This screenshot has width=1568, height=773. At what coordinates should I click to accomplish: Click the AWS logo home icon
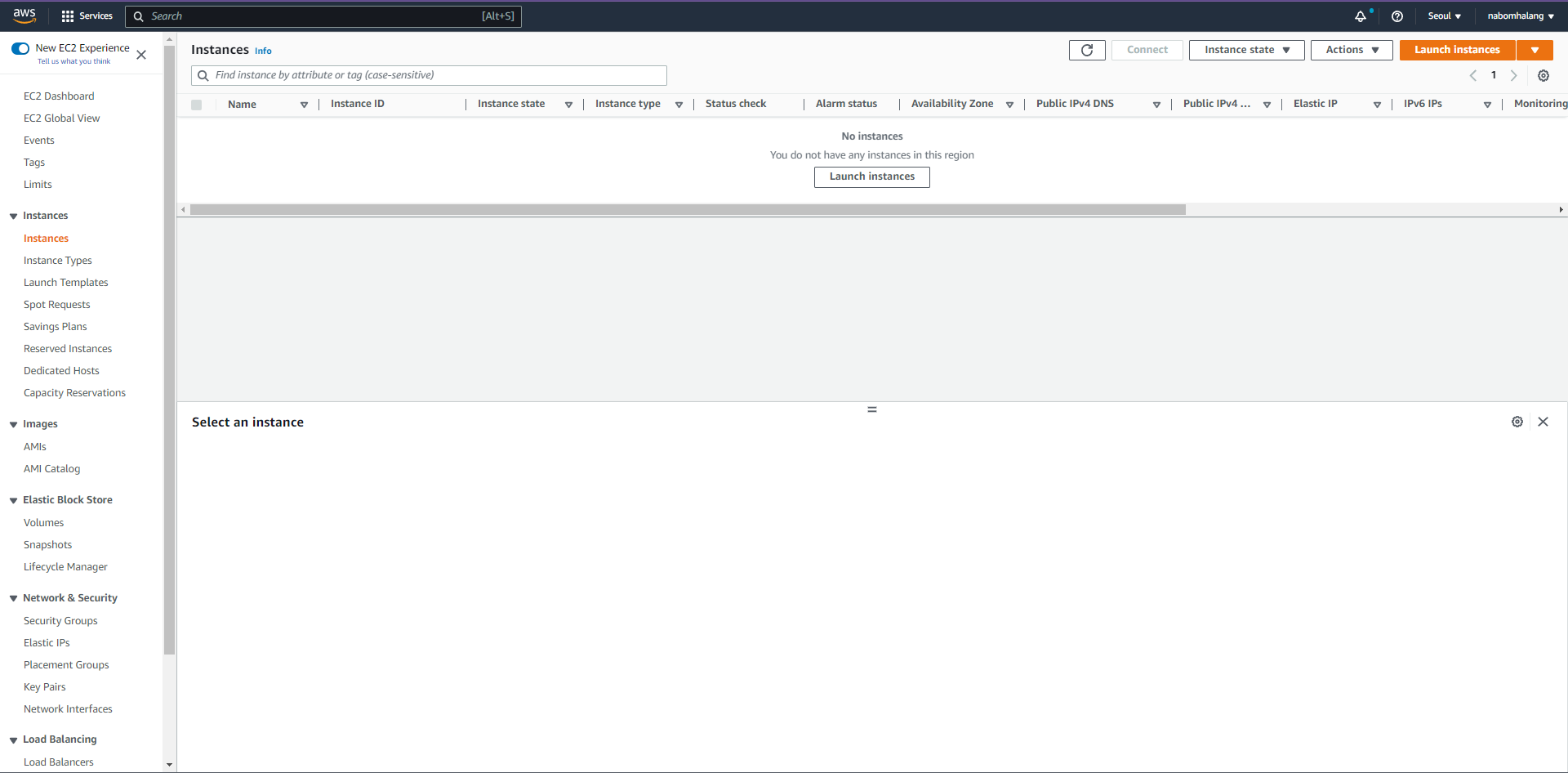pyautogui.click(x=24, y=16)
